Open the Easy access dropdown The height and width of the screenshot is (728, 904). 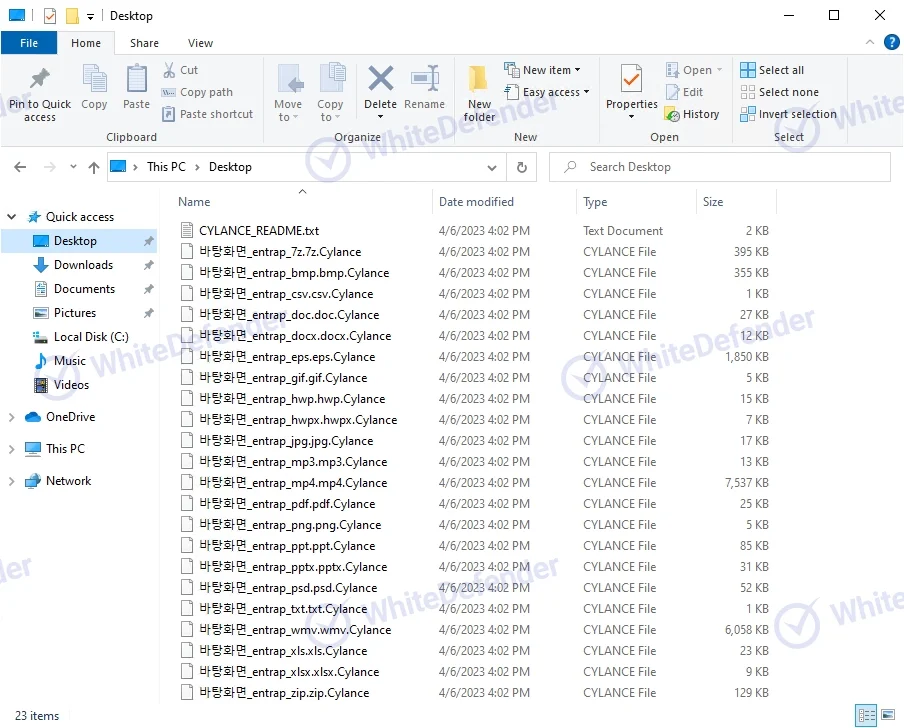point(547,92)
